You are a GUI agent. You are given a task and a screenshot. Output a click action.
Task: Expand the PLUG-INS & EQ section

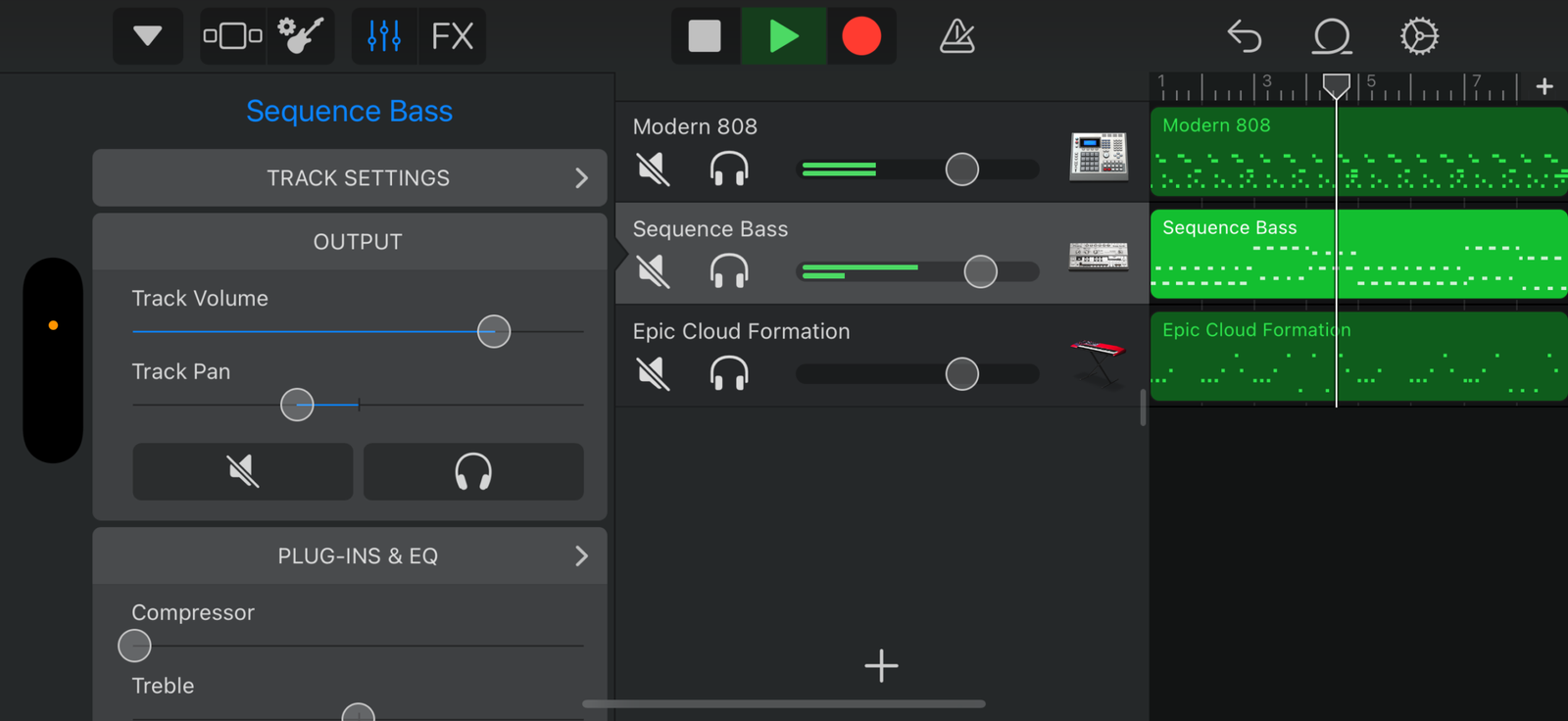tap(350, 555)
